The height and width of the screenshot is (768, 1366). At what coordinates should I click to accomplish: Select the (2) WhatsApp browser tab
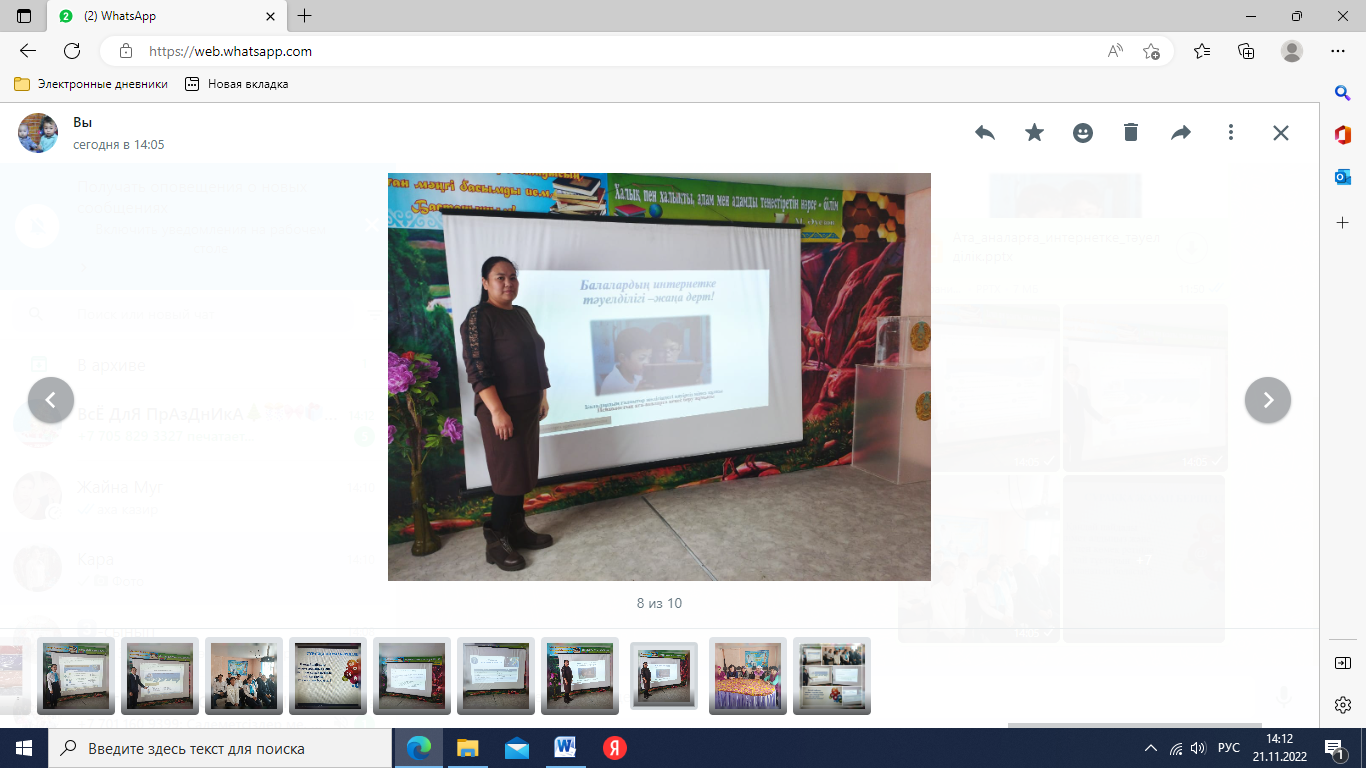click(165, 16)
